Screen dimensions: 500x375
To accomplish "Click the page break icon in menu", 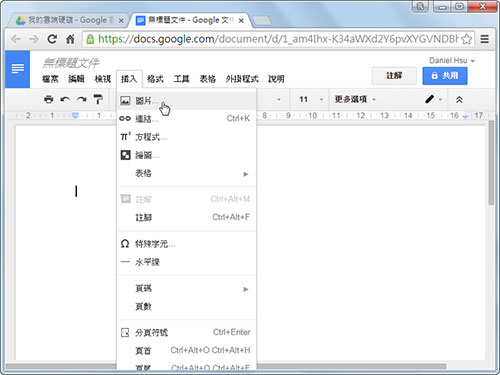I will (x=125, y=332).
